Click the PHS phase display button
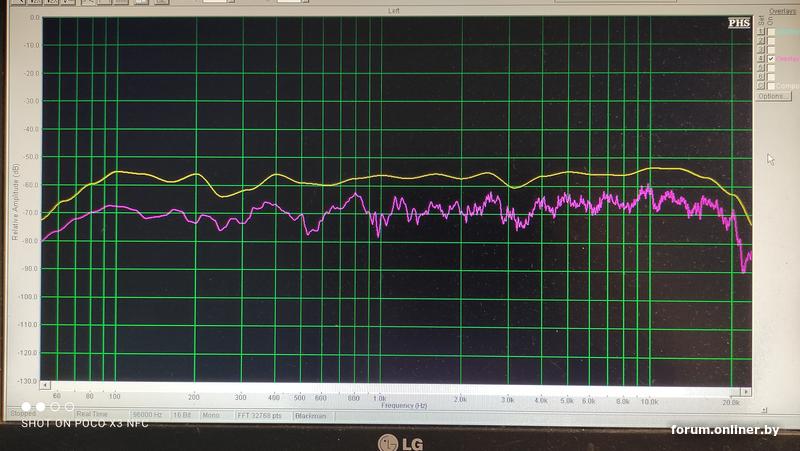This screenshot has height=451, width=800. (738, 23)
